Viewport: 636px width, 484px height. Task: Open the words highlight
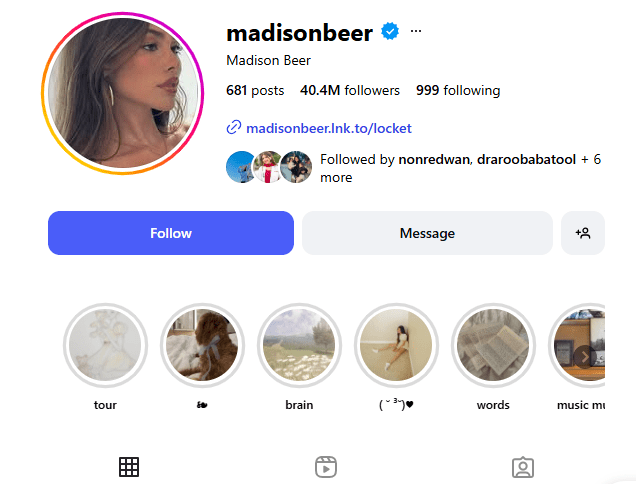click(x=493, y=345)
